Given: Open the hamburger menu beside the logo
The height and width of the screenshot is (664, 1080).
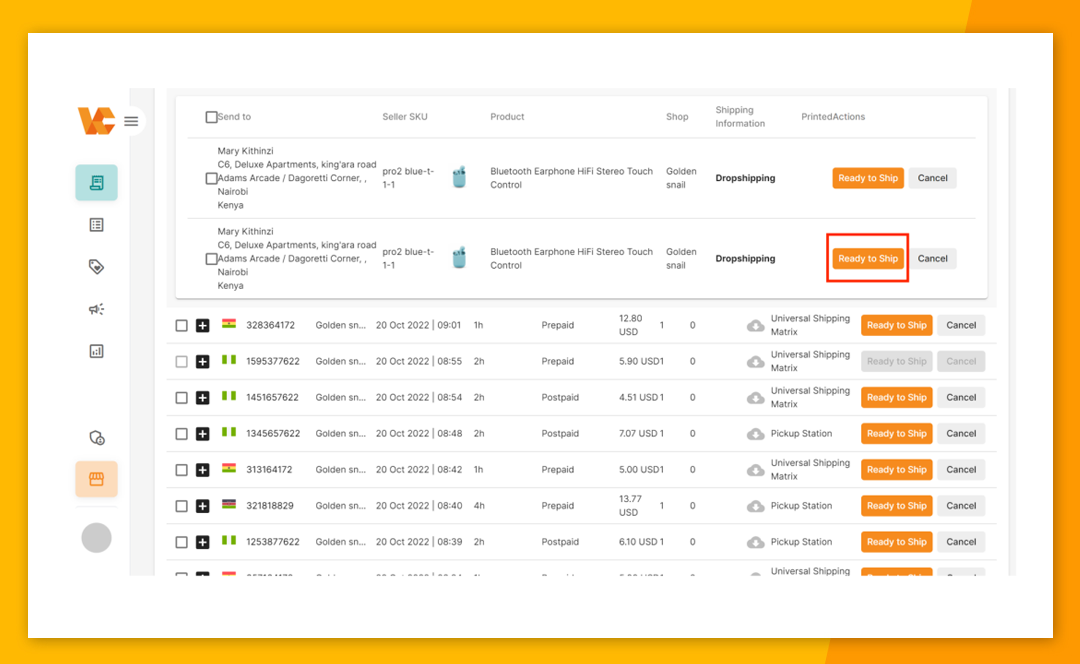Looking at the screenshot, I should click(131, 121).
